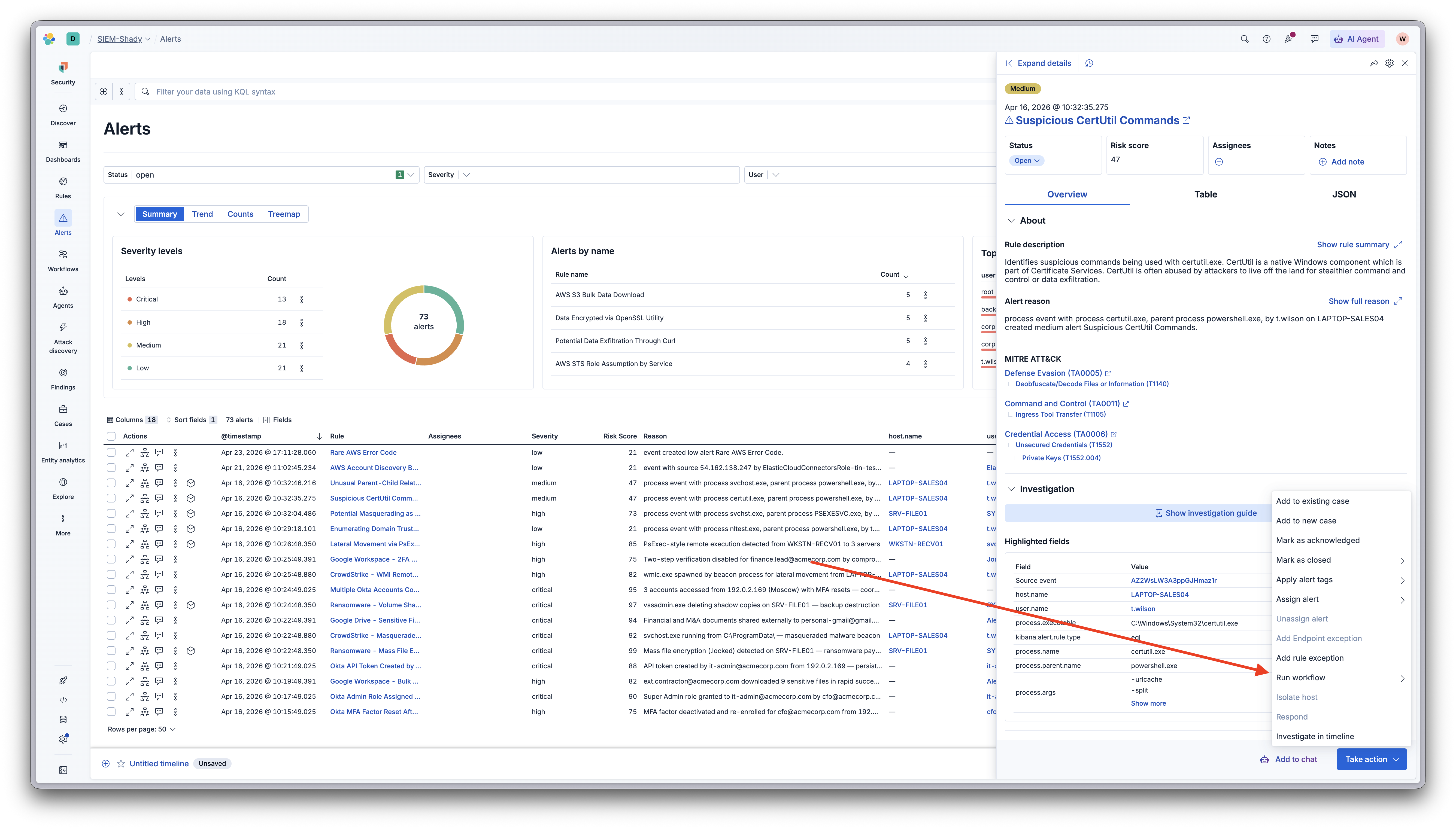Collapse the summary charts panel chevron

pos(121,214)
